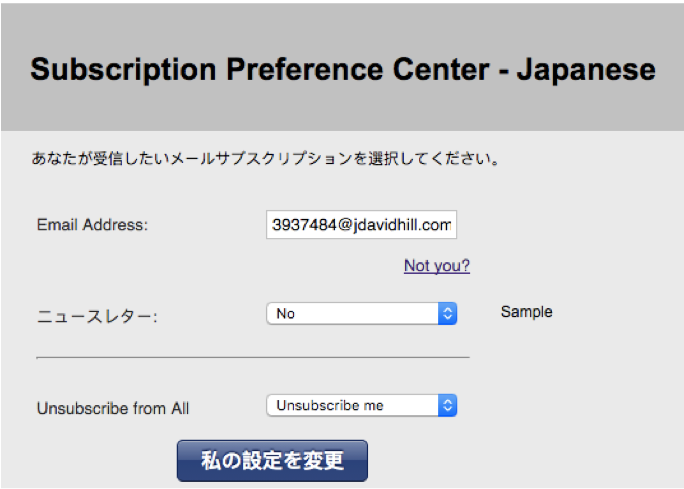The width and height of the screenshot is (684, 489).
Task: Click the hyphen in the page title
Action: pyautogui.click(x=504, y=72)
